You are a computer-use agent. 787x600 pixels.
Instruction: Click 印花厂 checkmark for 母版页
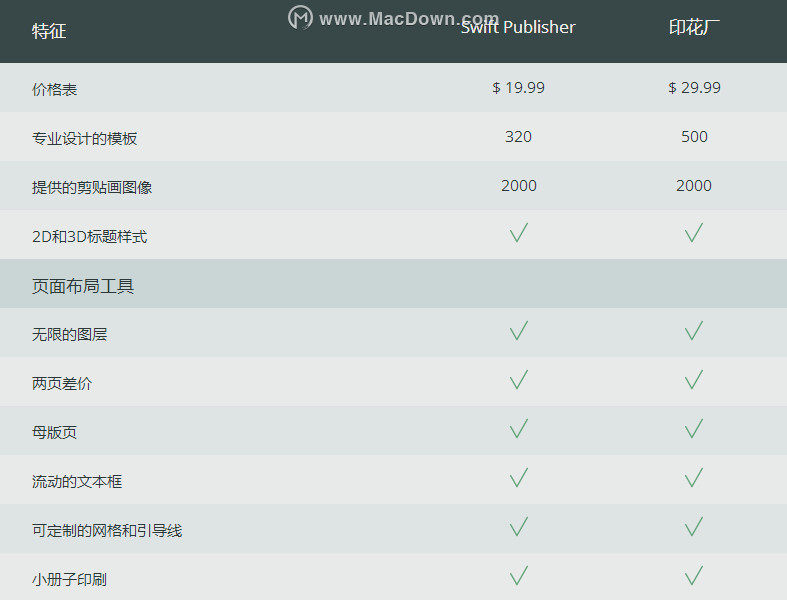coord(694,429)
